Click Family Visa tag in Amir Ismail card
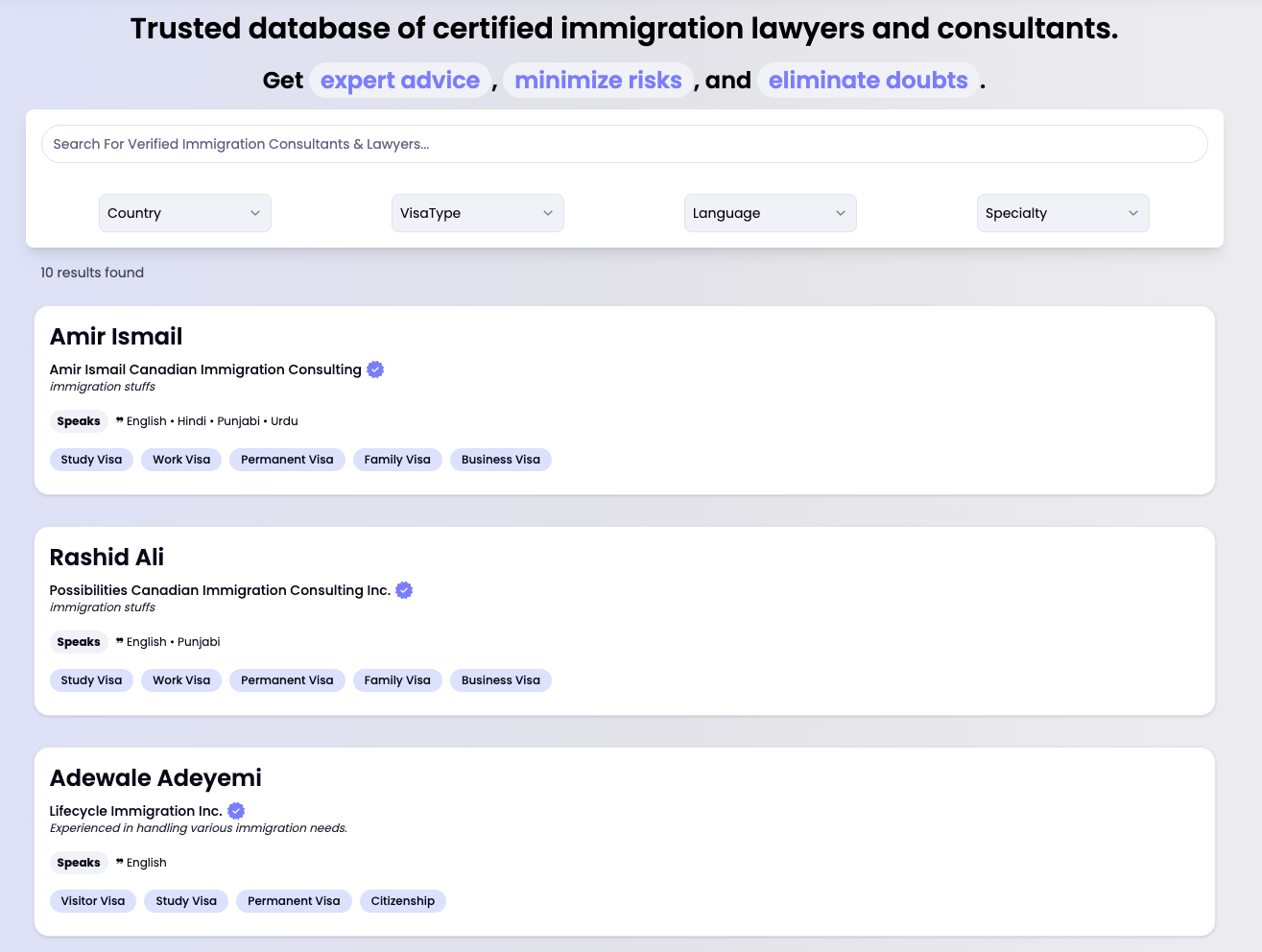Viewport: 1262px width, 952px height. [x=397, y=460]
